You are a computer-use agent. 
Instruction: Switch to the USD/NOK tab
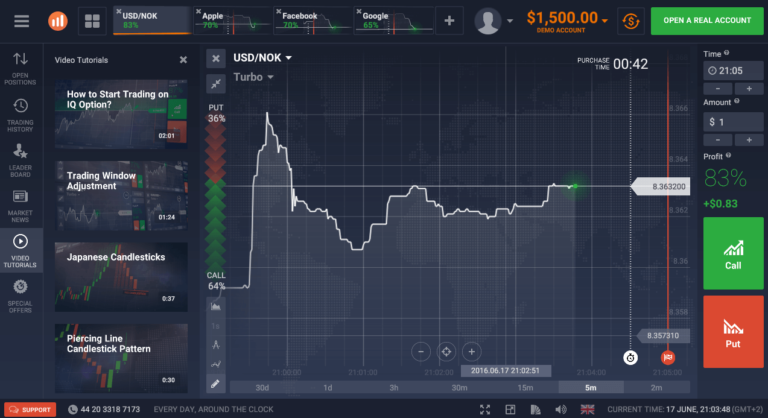153,21
